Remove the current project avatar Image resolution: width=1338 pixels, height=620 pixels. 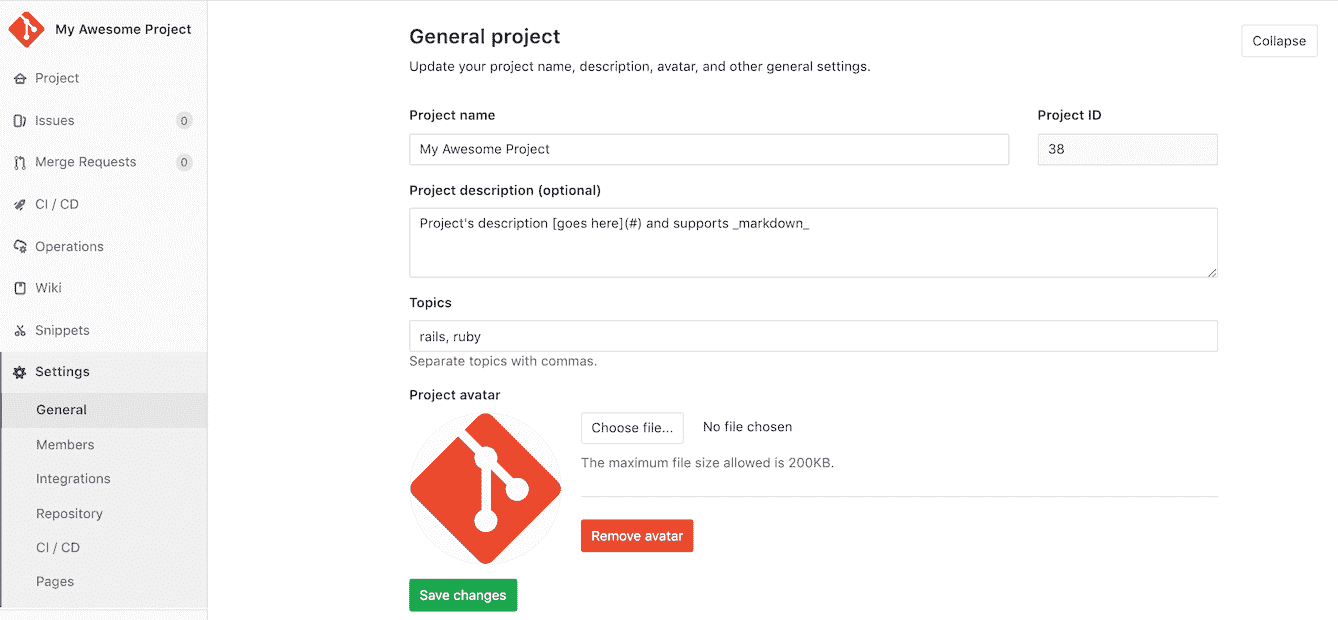[636, 535]
